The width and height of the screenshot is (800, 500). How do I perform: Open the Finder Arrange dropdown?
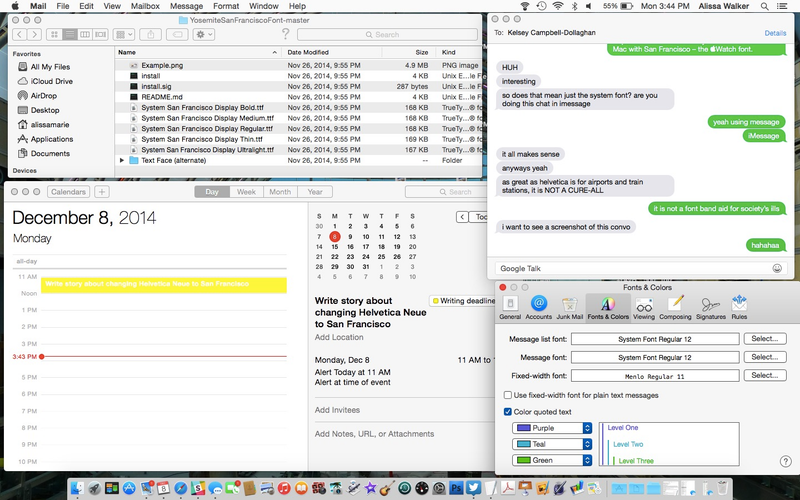(x=123, y=34)
